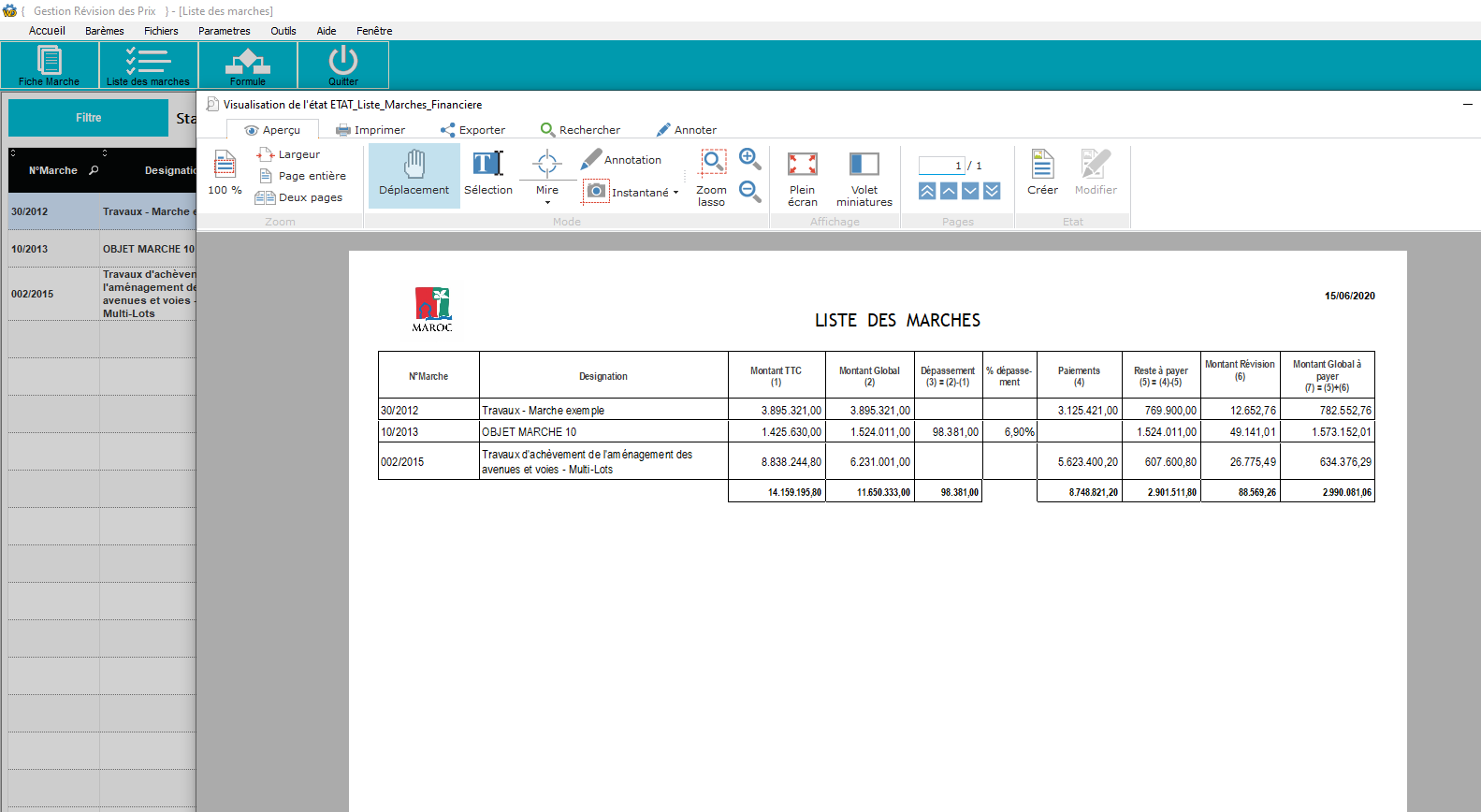Switch to the Exporter tab
The height and width of the screenshot is (812, 1481).
(472, 130)
